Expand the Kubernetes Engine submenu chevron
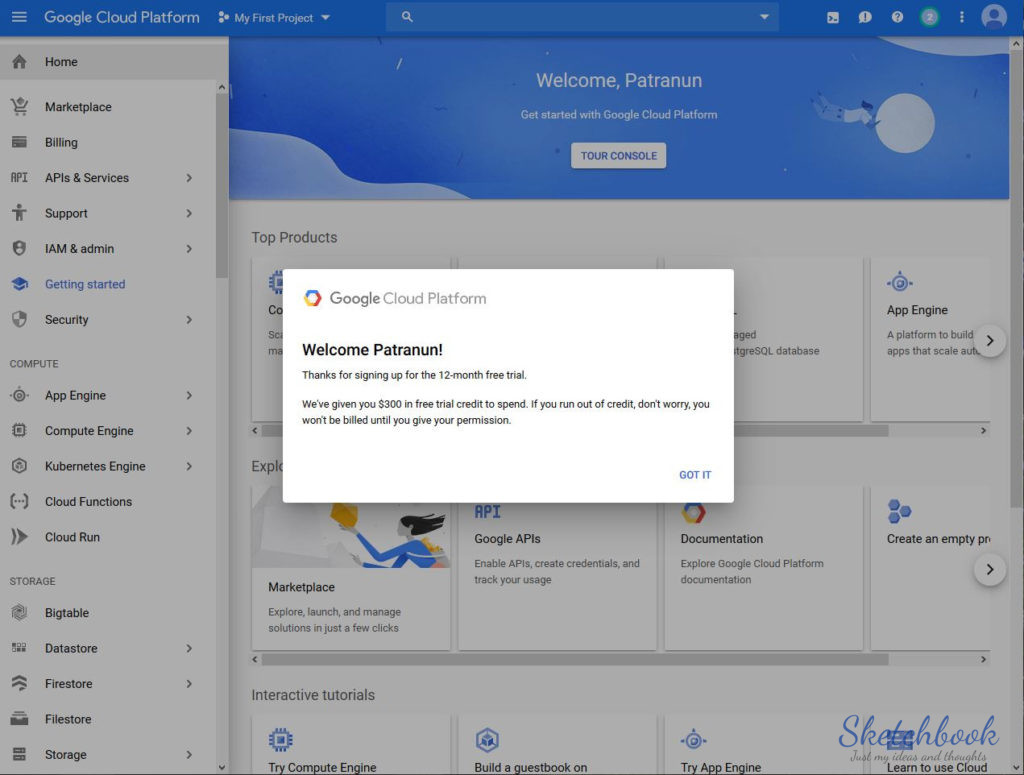1024x775 pixels. pyautogui.click(x=189, y=466)
